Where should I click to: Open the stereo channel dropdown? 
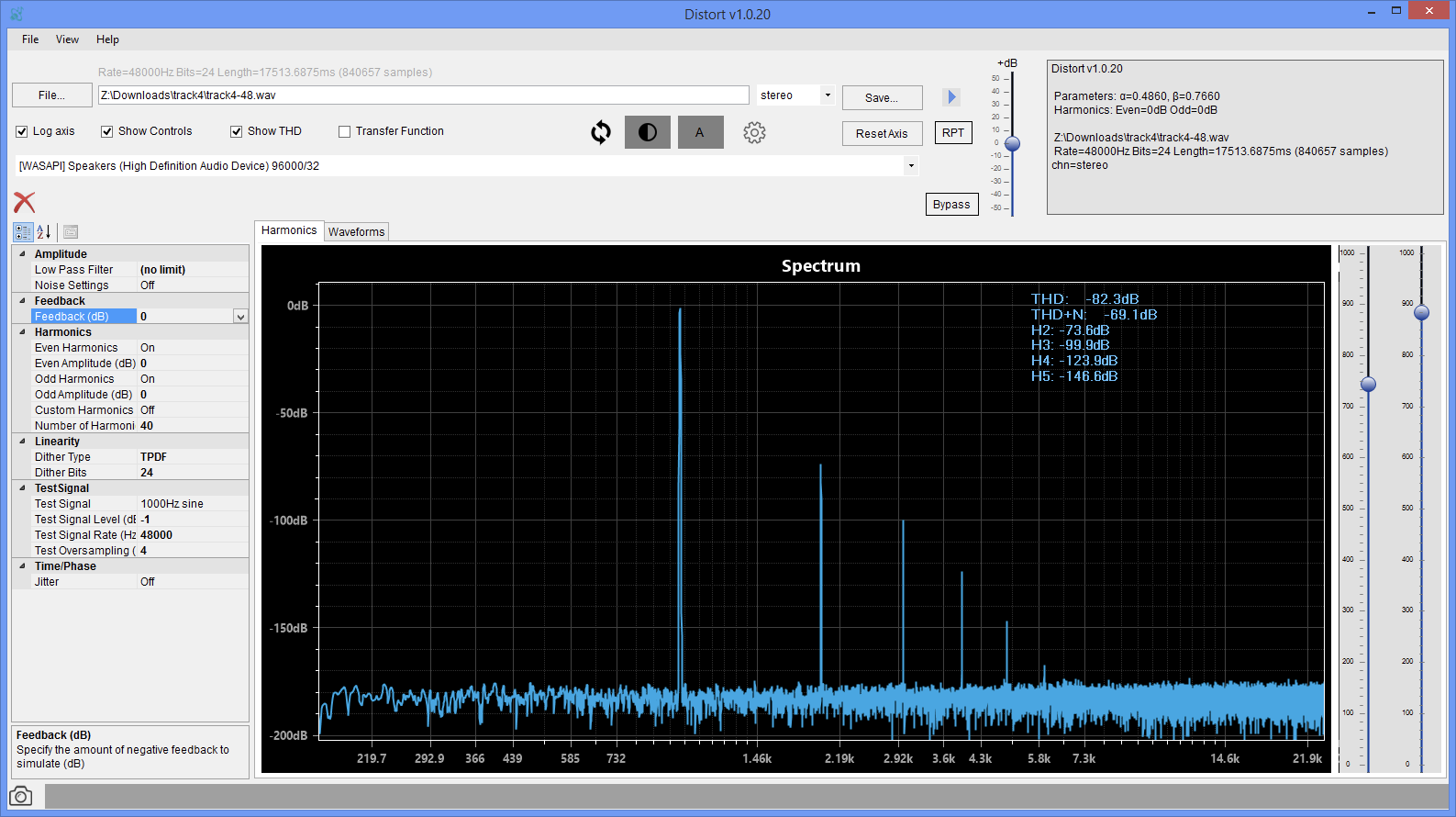tap(828, 95)
